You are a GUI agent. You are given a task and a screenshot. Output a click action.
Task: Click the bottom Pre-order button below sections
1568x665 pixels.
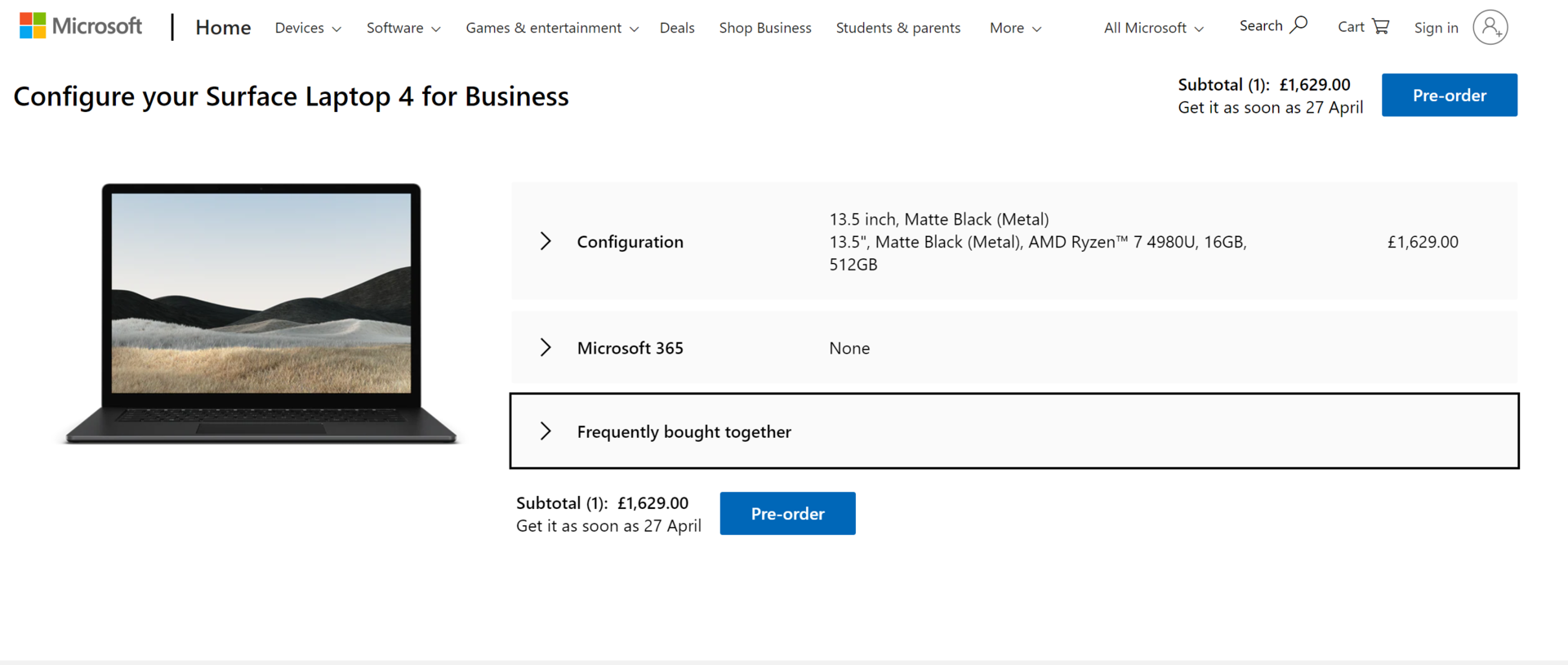coord(787,513)
